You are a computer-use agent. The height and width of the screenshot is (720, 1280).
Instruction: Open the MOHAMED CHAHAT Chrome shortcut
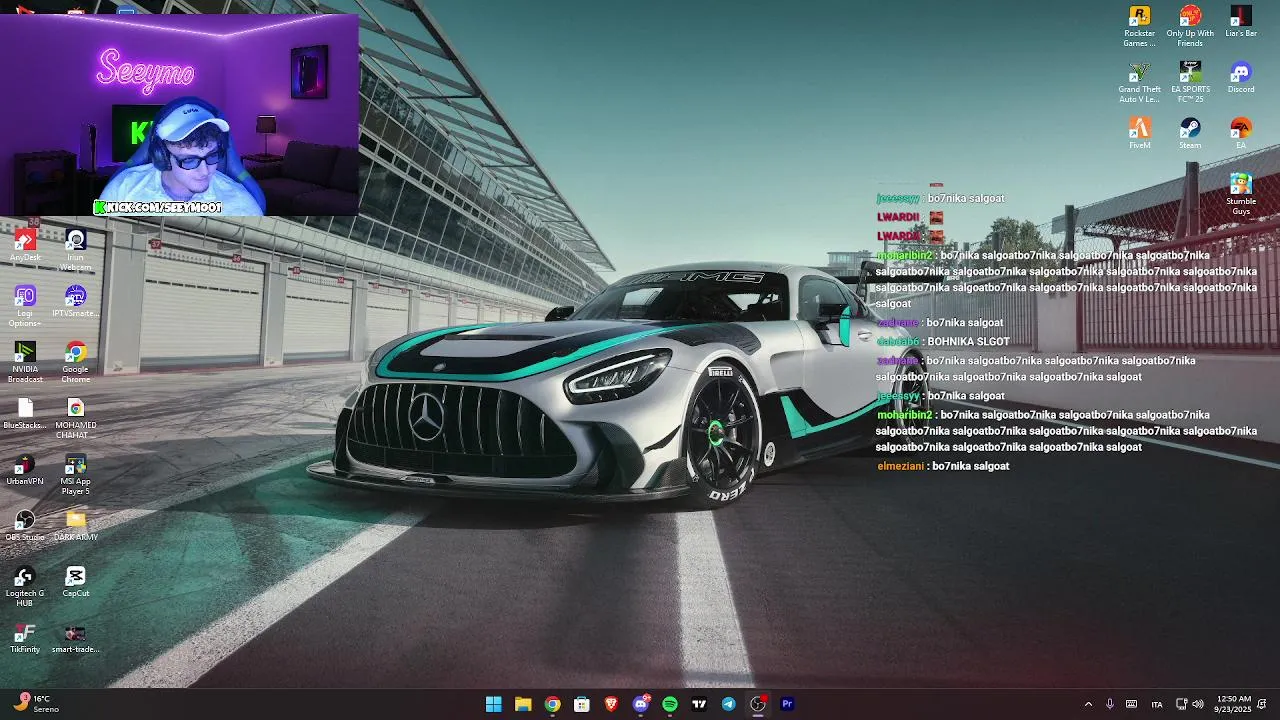click(76, 418)
